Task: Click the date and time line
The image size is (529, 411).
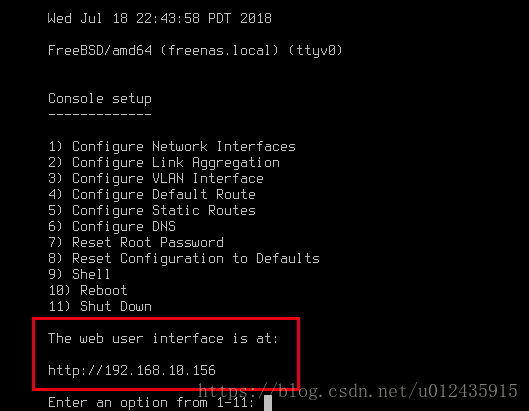Action: 160,18
